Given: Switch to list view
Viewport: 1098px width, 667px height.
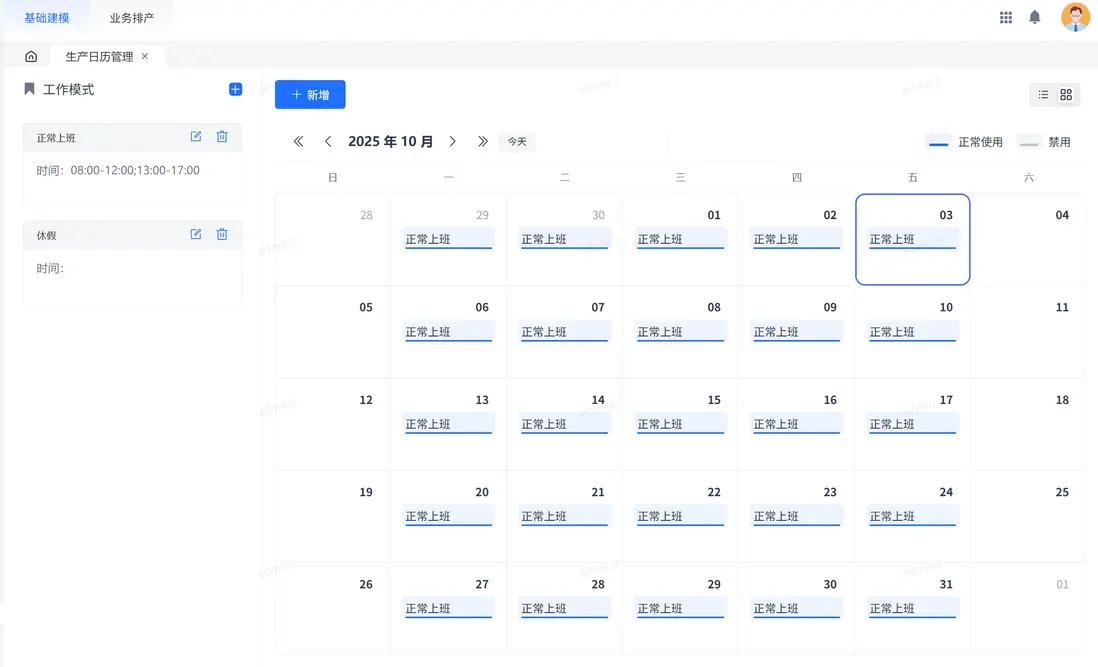Looking at the screenshot, I should [x=1043, y=95].
